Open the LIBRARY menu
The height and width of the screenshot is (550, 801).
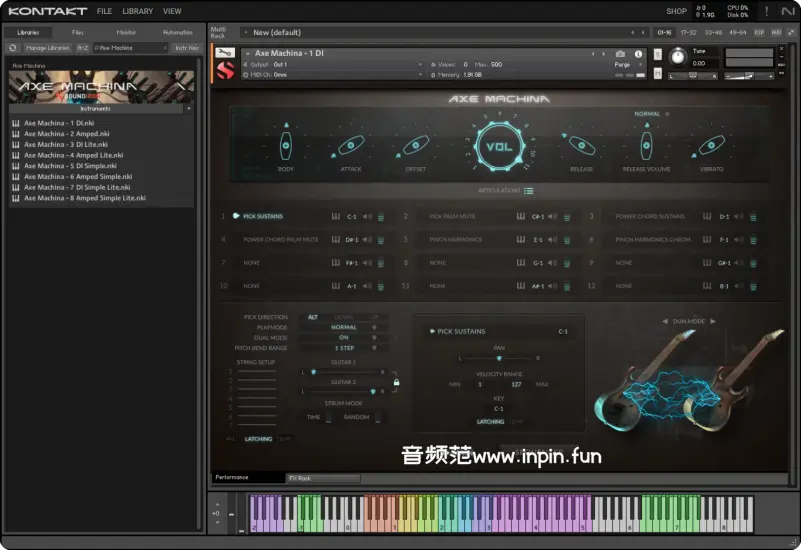(x=137, y=11)
